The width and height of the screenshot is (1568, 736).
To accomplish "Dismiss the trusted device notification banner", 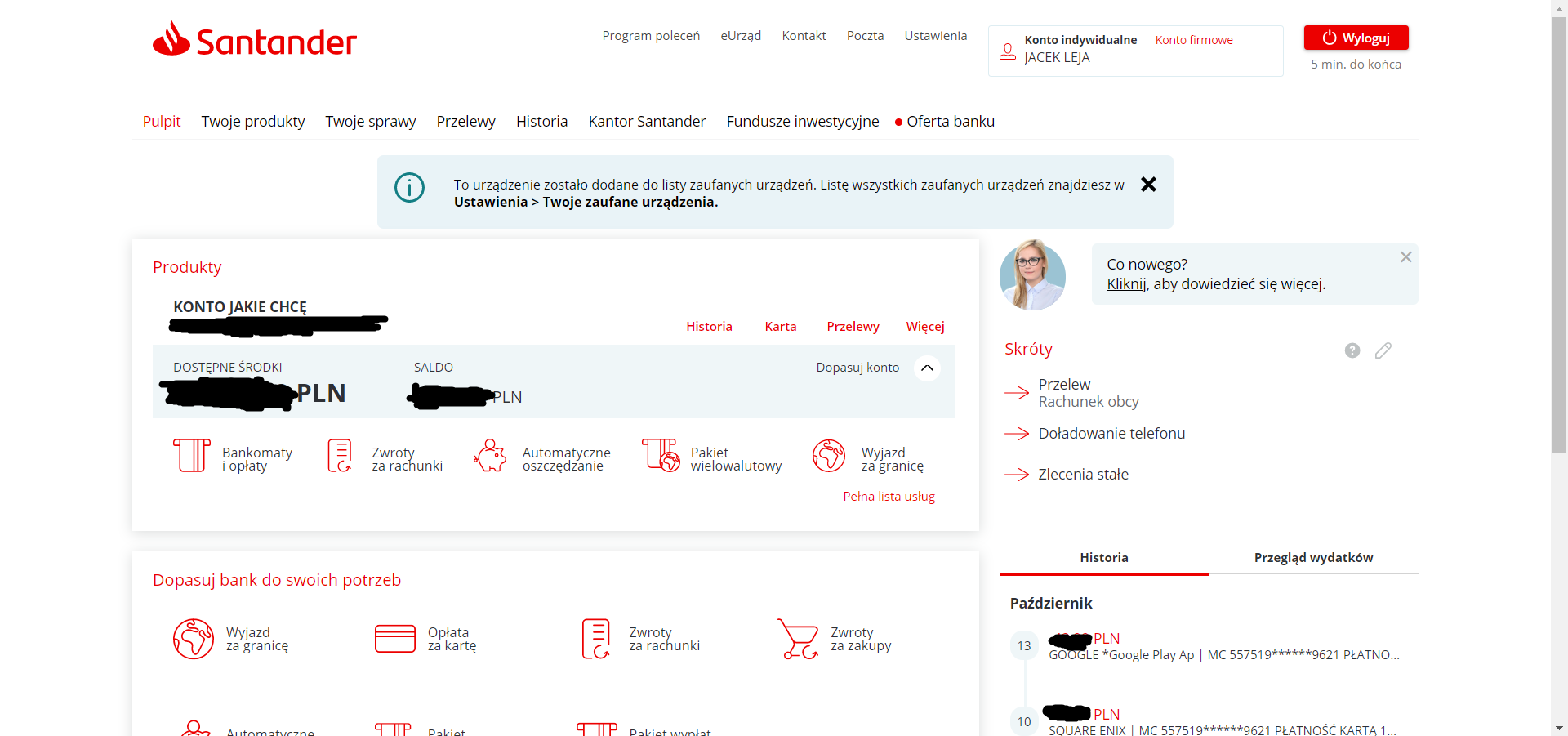I will click(1148, 185).
